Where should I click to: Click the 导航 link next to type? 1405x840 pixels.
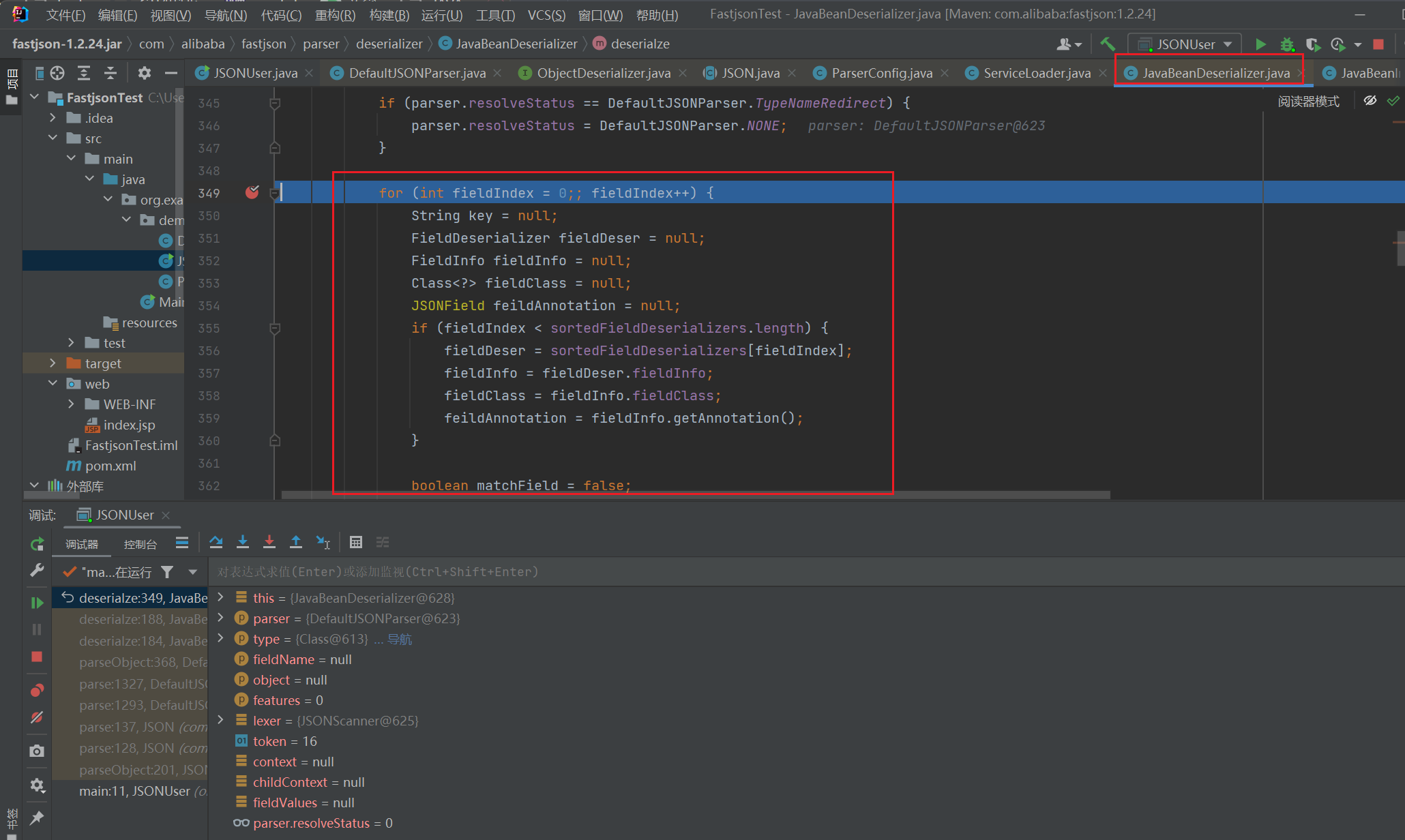400,639
